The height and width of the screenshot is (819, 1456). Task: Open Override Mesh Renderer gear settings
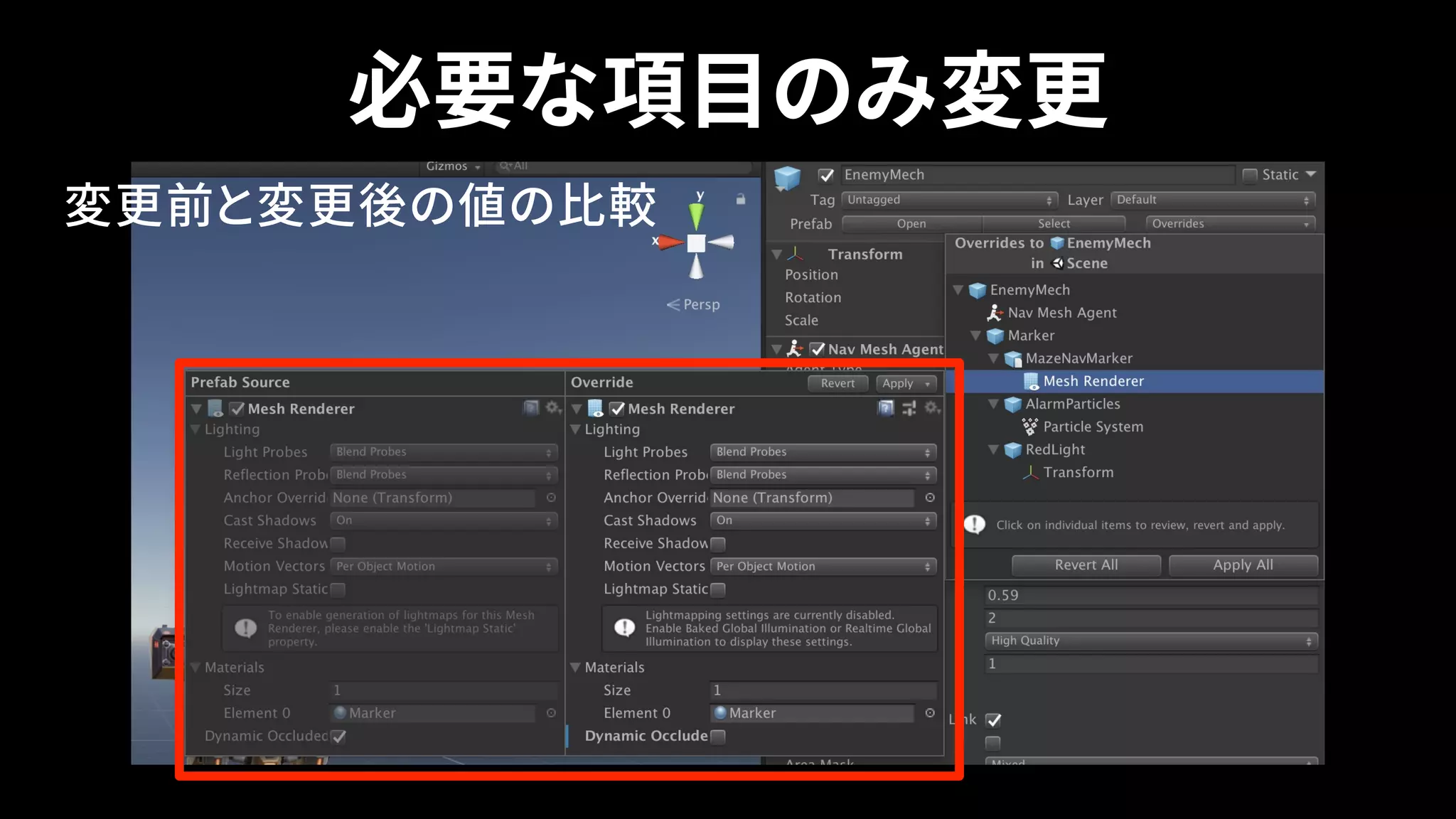tap(931, 408)
